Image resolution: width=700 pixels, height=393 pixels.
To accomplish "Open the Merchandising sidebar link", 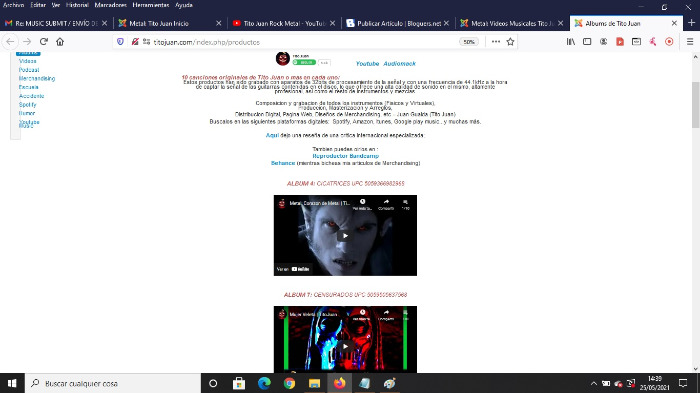I will pos(37,78).
